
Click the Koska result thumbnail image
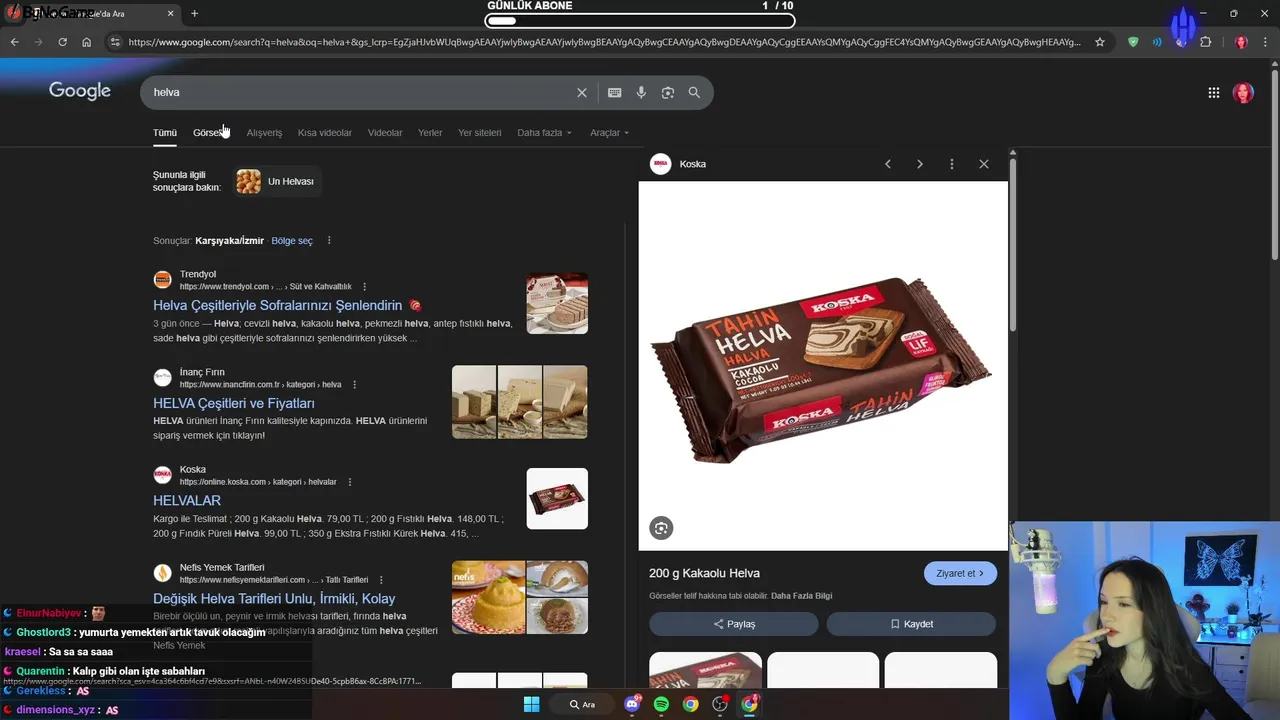coord(557,499)
